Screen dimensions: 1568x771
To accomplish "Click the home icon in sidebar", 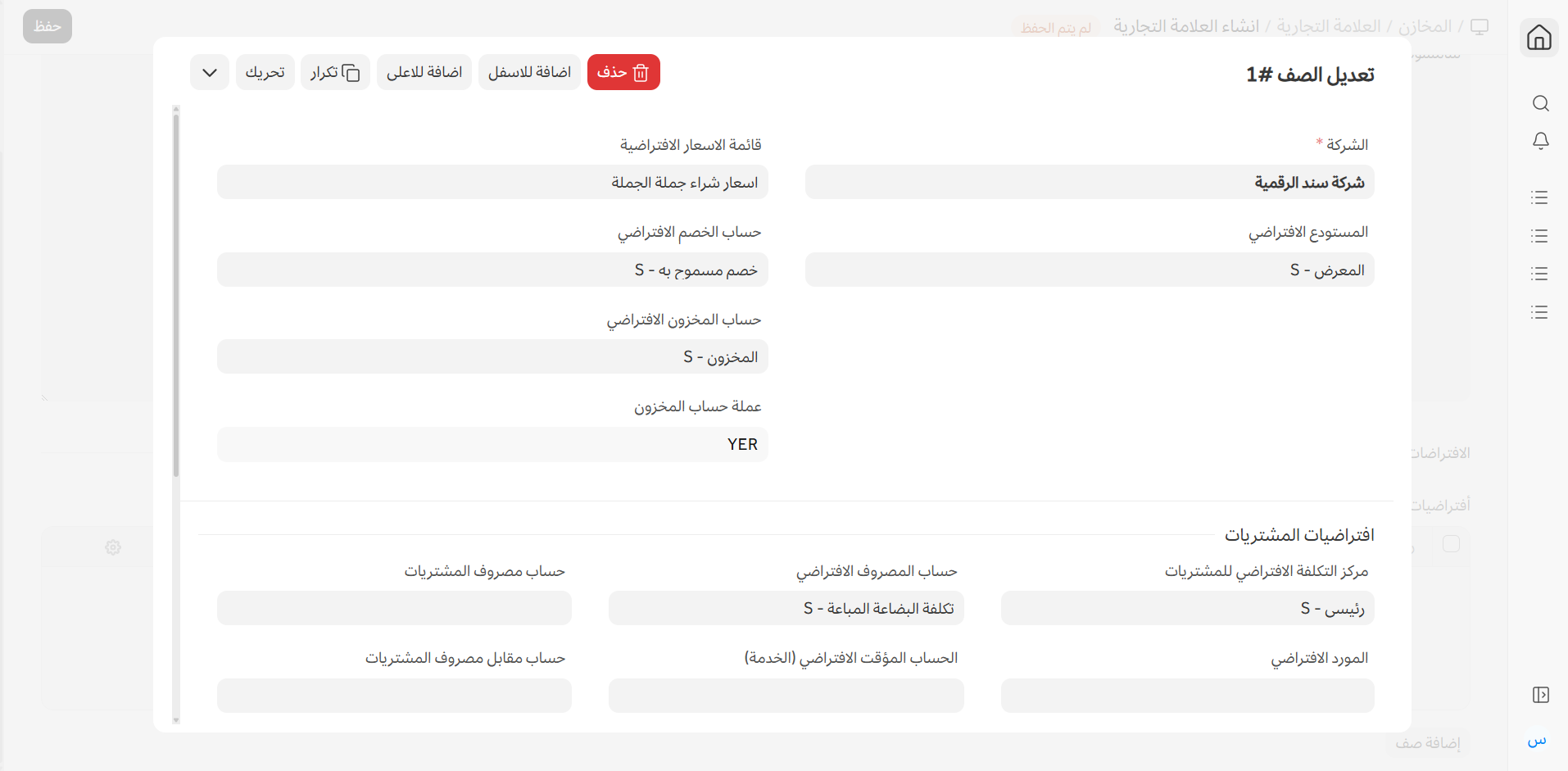I will 1539,38.
